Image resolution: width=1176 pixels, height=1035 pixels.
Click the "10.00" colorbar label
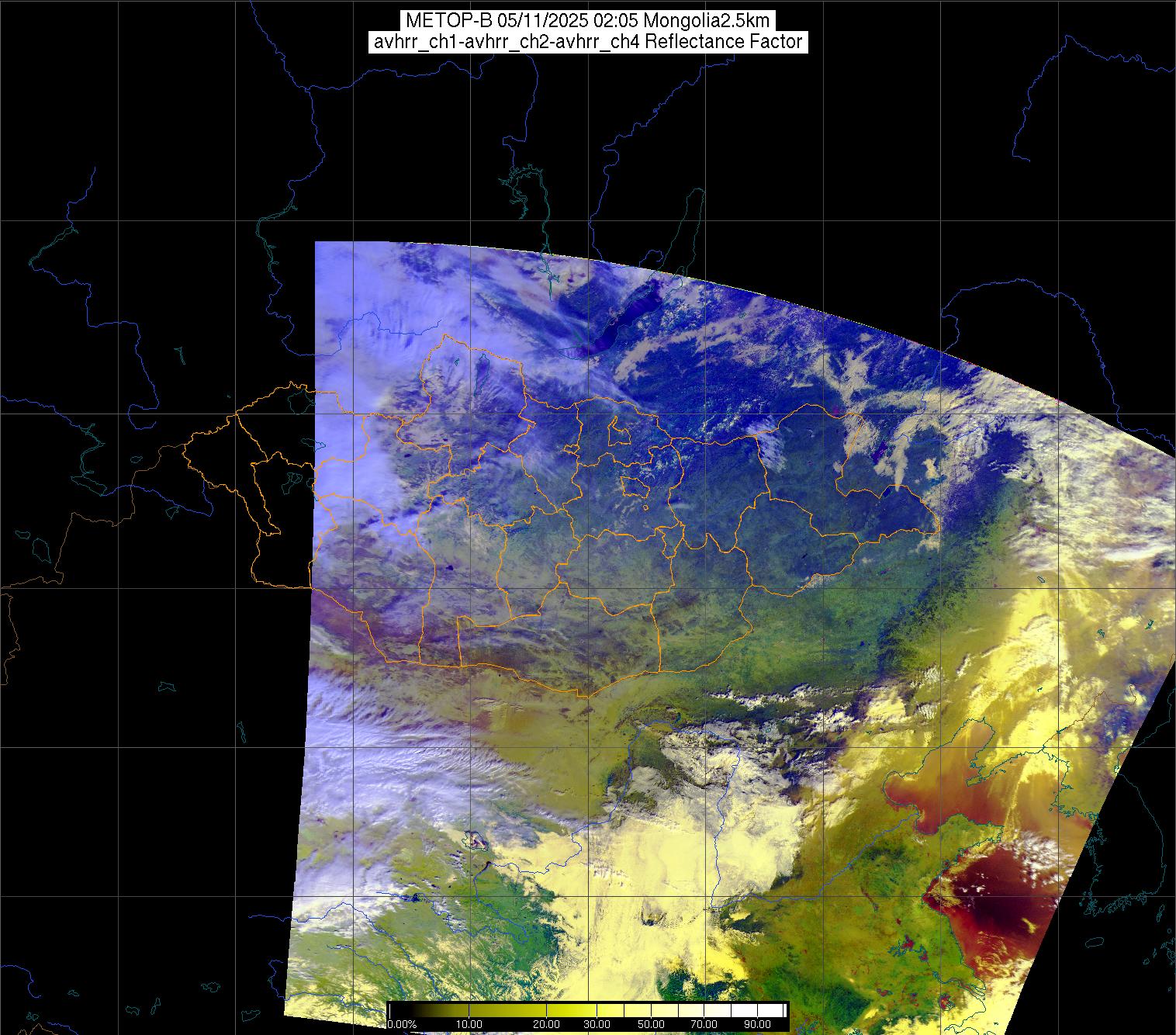point(470,1025)
